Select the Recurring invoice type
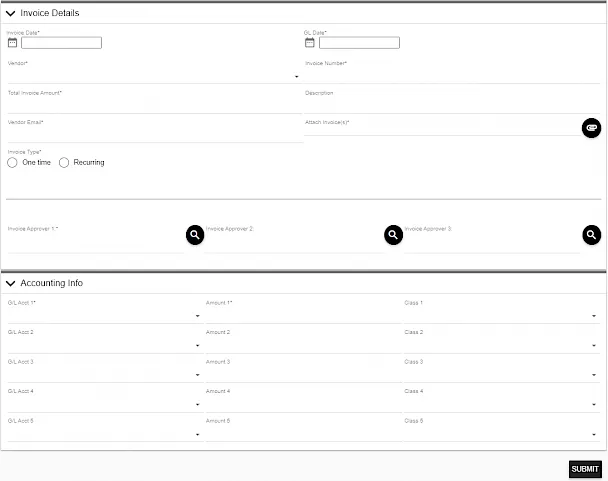The image size is (608, 481). tap(65, 162)
